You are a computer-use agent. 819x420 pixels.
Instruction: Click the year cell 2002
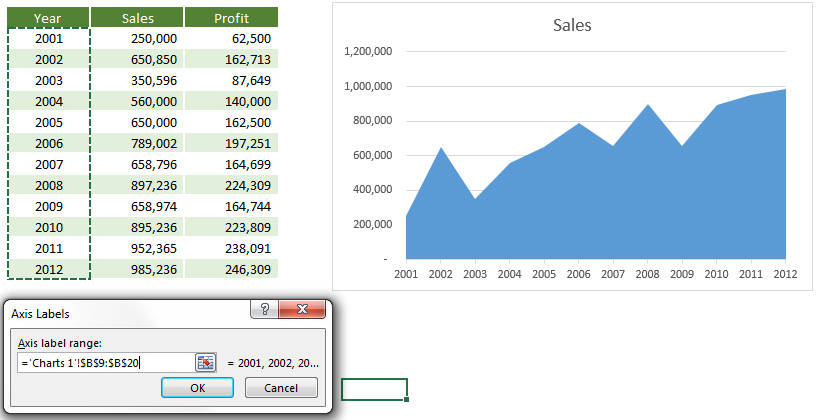coord(49,60)
